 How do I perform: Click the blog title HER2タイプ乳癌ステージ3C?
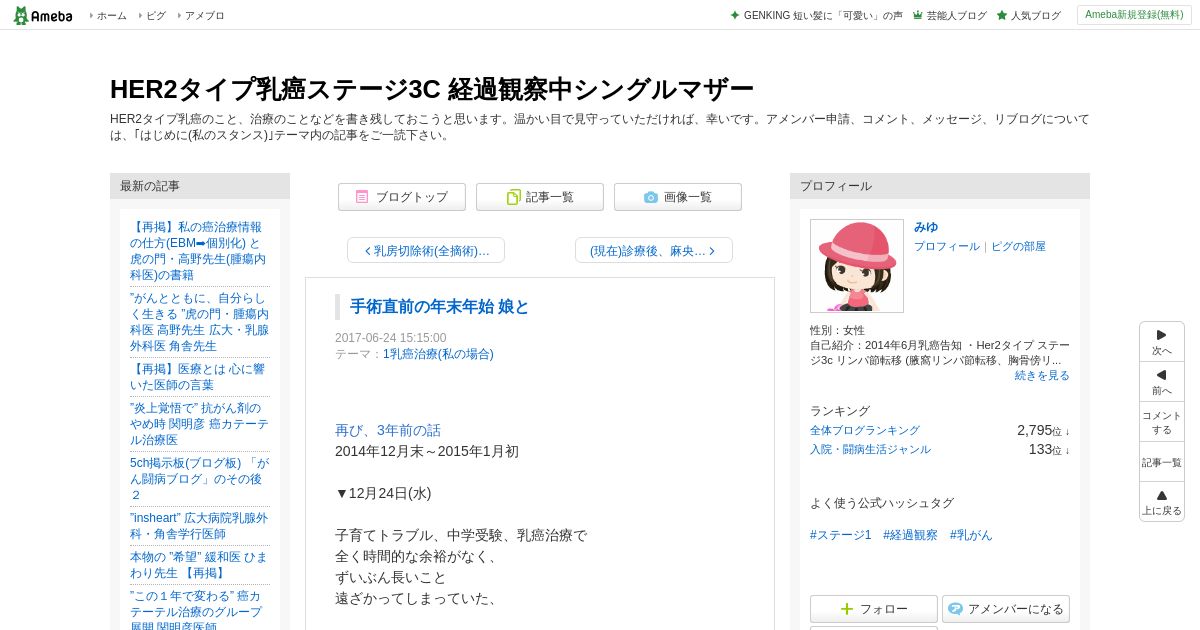click(x=432, y=89)
